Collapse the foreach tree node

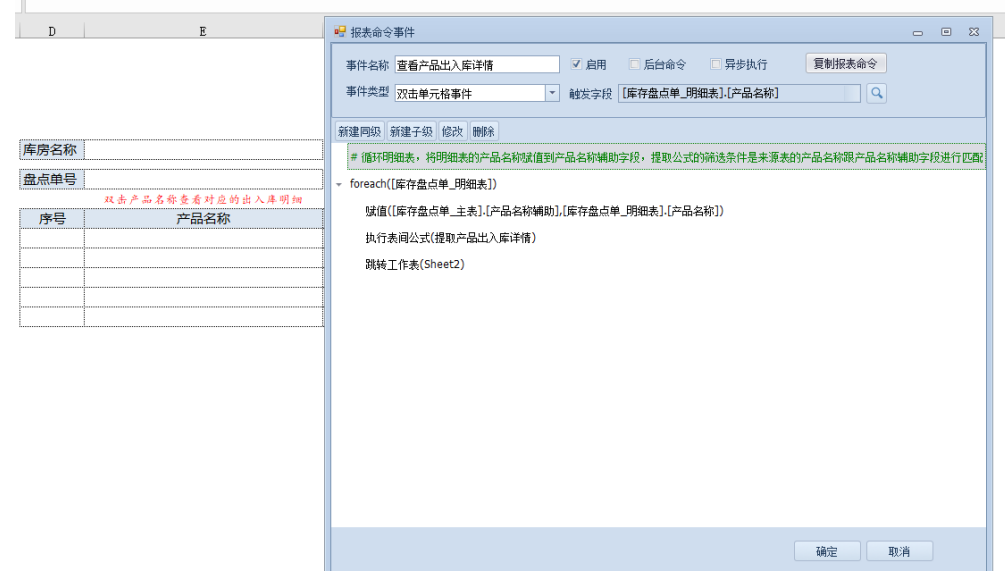[339, 185]
